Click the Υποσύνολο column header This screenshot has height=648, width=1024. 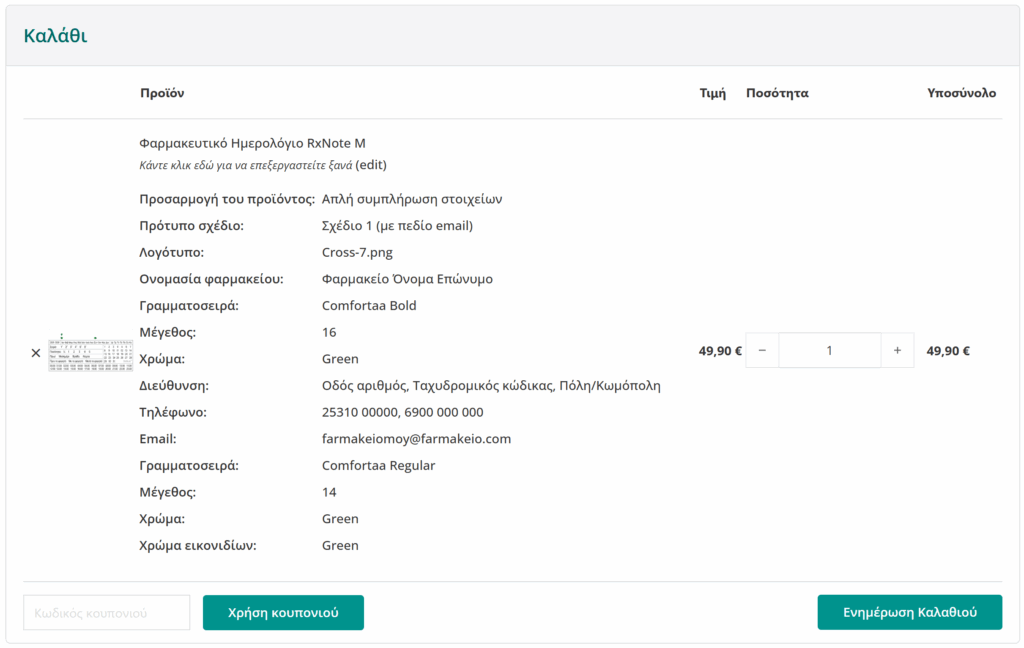[961, 93]
